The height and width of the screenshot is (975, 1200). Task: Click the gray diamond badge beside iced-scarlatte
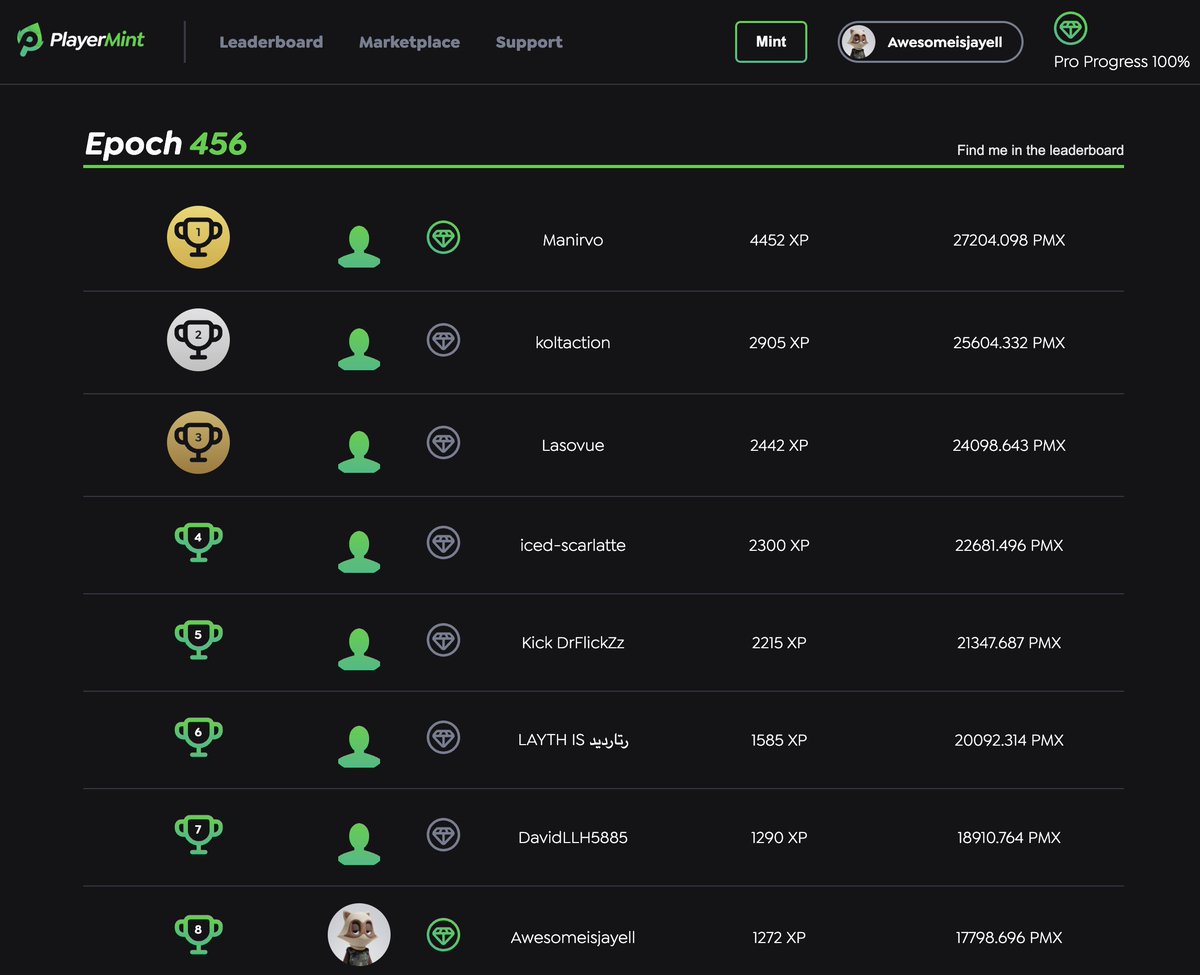(x=444, y=543)
